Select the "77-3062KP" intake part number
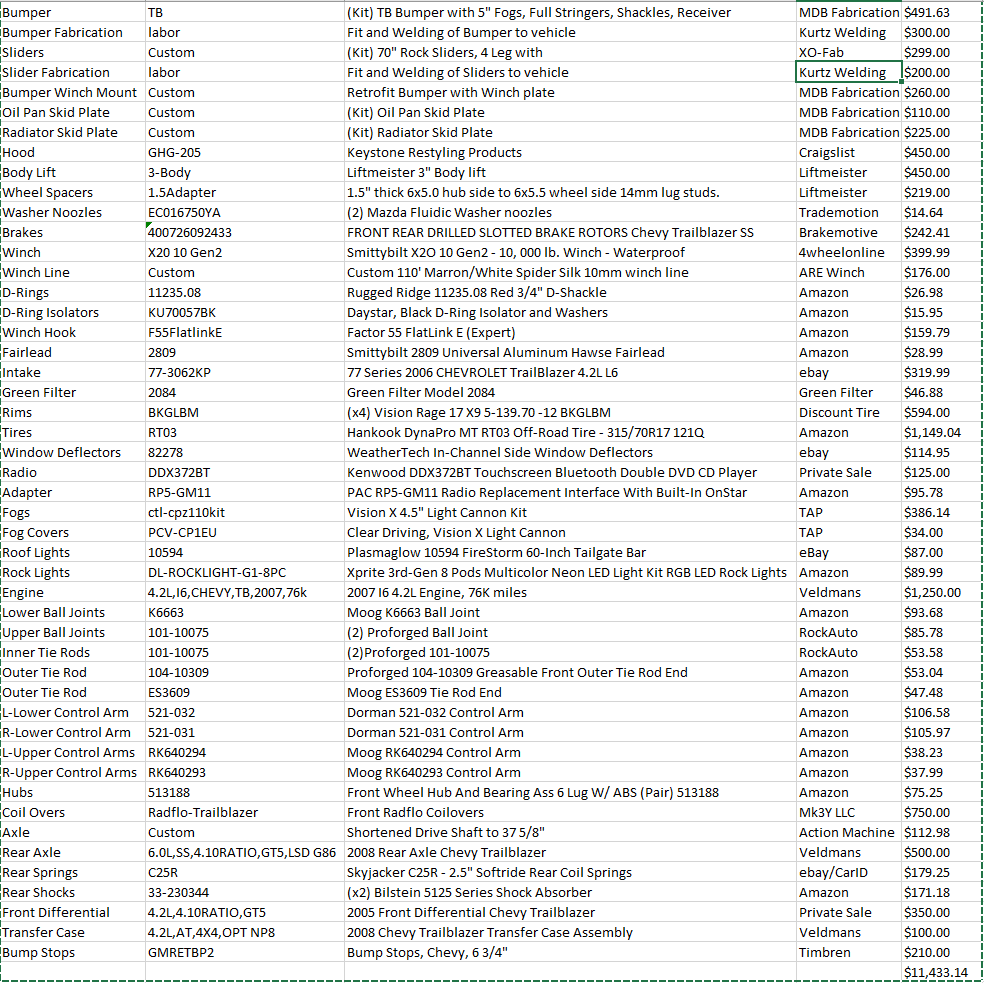The width and height of the screenshot is (984, 983). pos(245,372)
